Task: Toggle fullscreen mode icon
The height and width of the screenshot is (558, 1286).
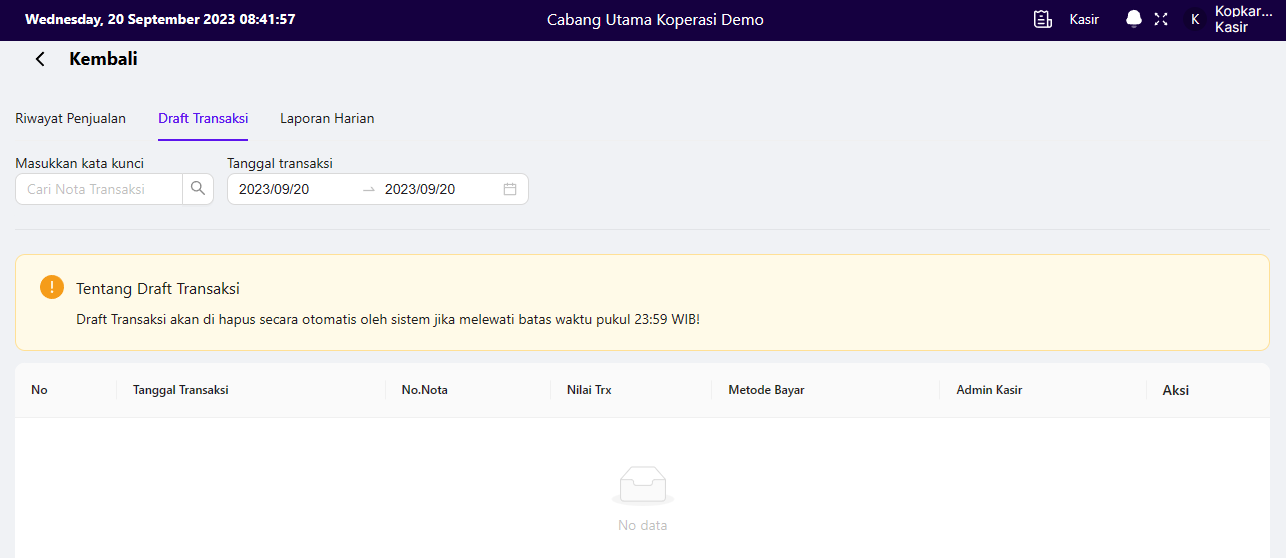Action: coord(1161,19)
